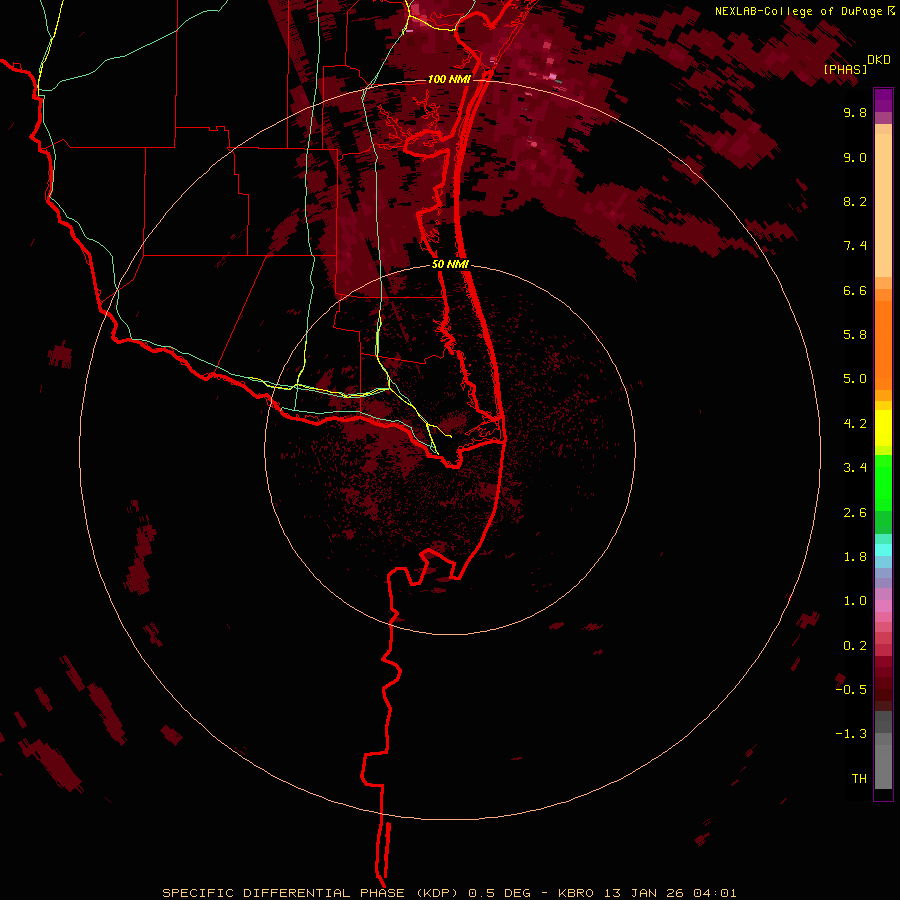Screen dimensions: 900x900
Task: Click the 100 NMI range ring label
Action: pos(449,79)
